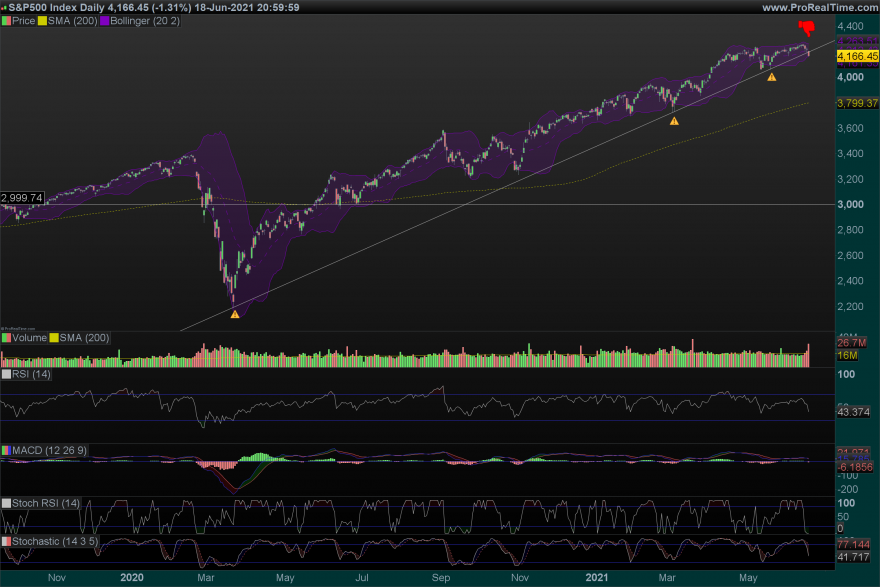Viewport: 880px width, 587px height.
Task: Click the warning triangle near May 2021
Action: (x=772, y=77)
